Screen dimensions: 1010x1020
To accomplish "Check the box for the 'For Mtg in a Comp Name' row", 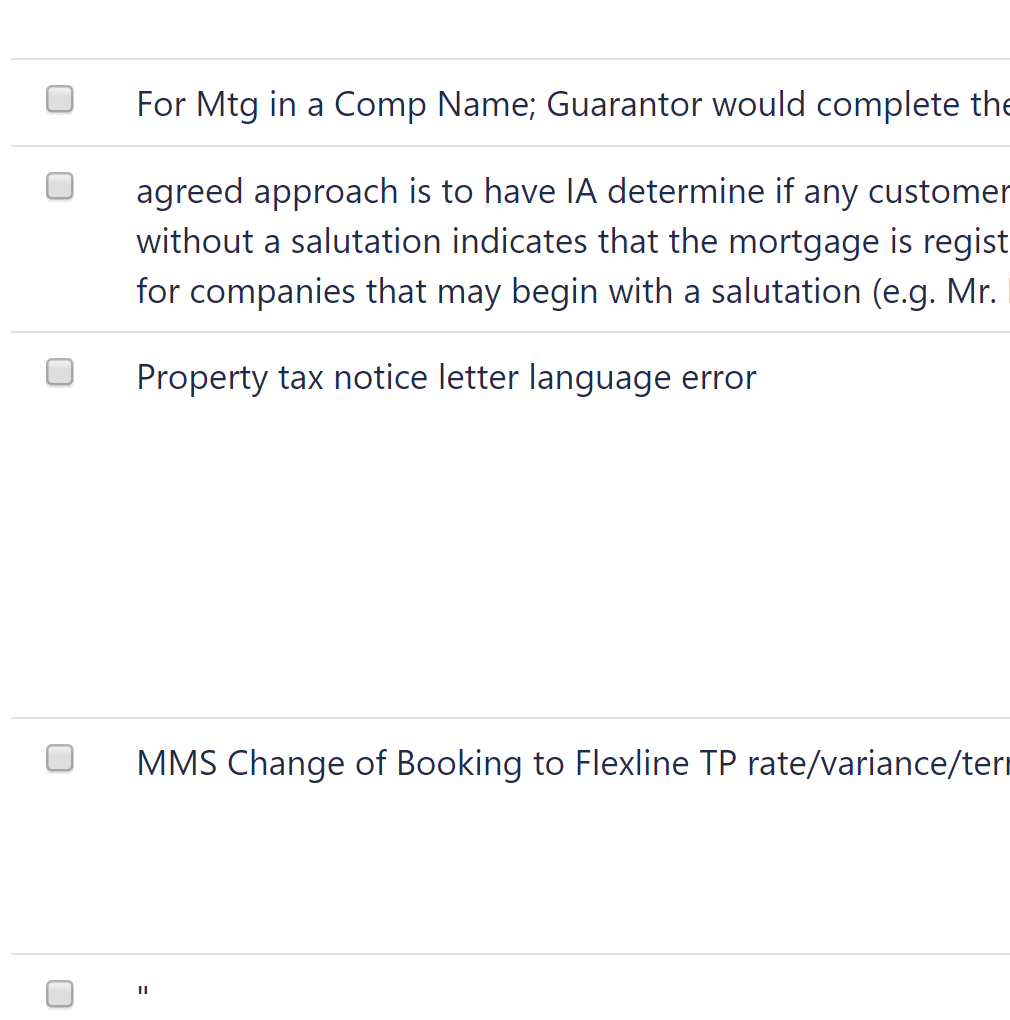I will click(x=60, y=100).
